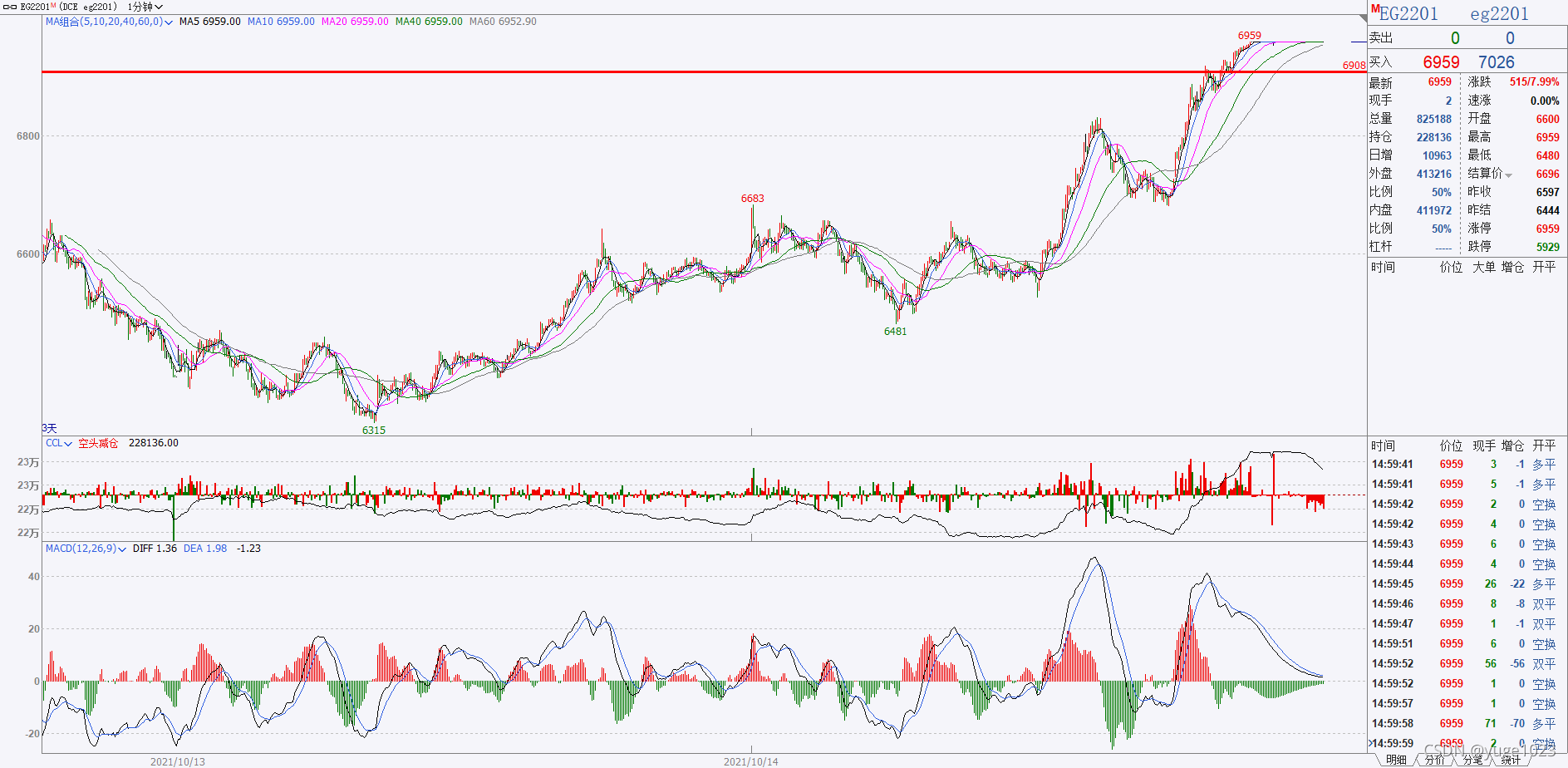1568x768 pixels.
Task: Click the 多平 entry at 14:59:58
Action: pyautogui.click(x=1544, y=724)
